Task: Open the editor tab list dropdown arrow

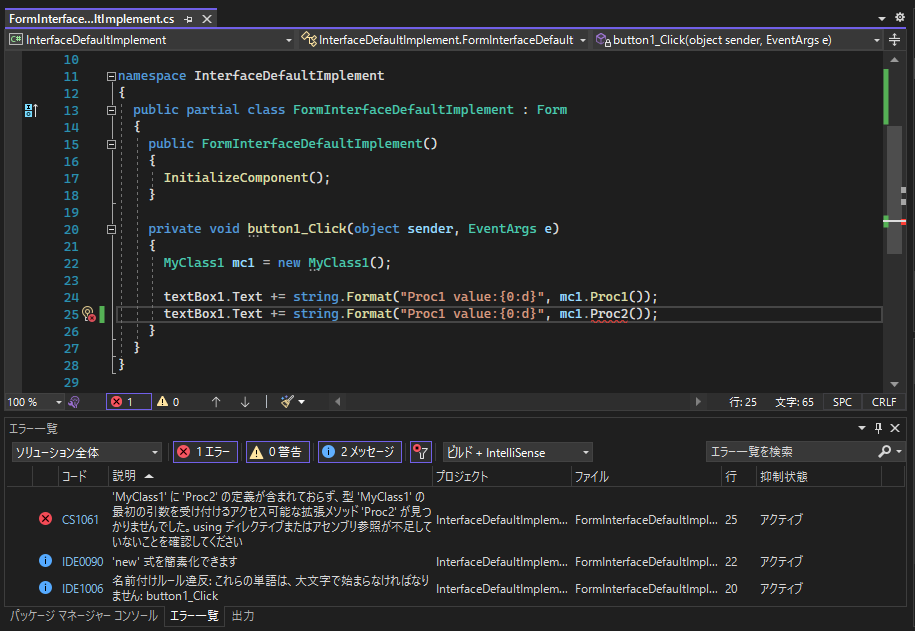Action: [x=882, y=19]
